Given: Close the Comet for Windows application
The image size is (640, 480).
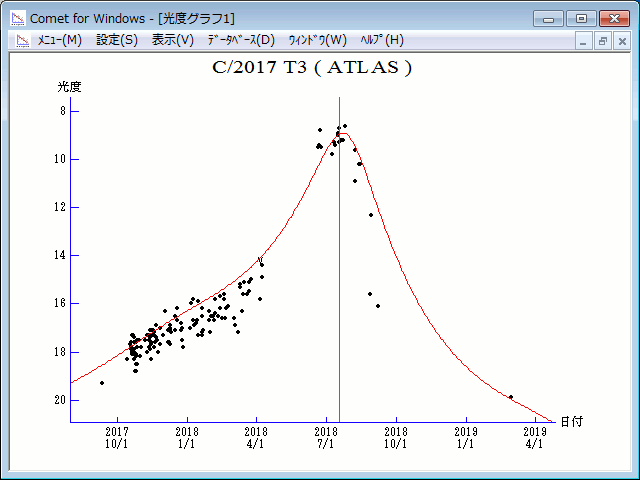Looking at the screenshot, I should (612, 17).
